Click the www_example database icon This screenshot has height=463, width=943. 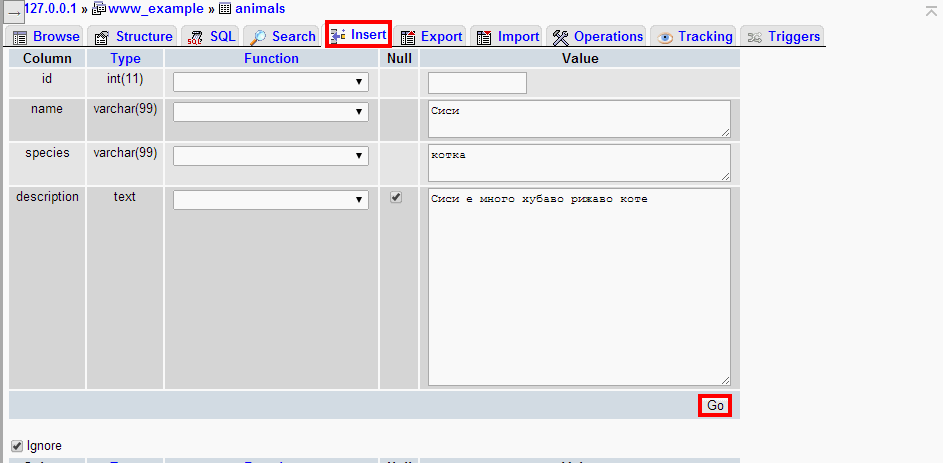coord(99,9)
